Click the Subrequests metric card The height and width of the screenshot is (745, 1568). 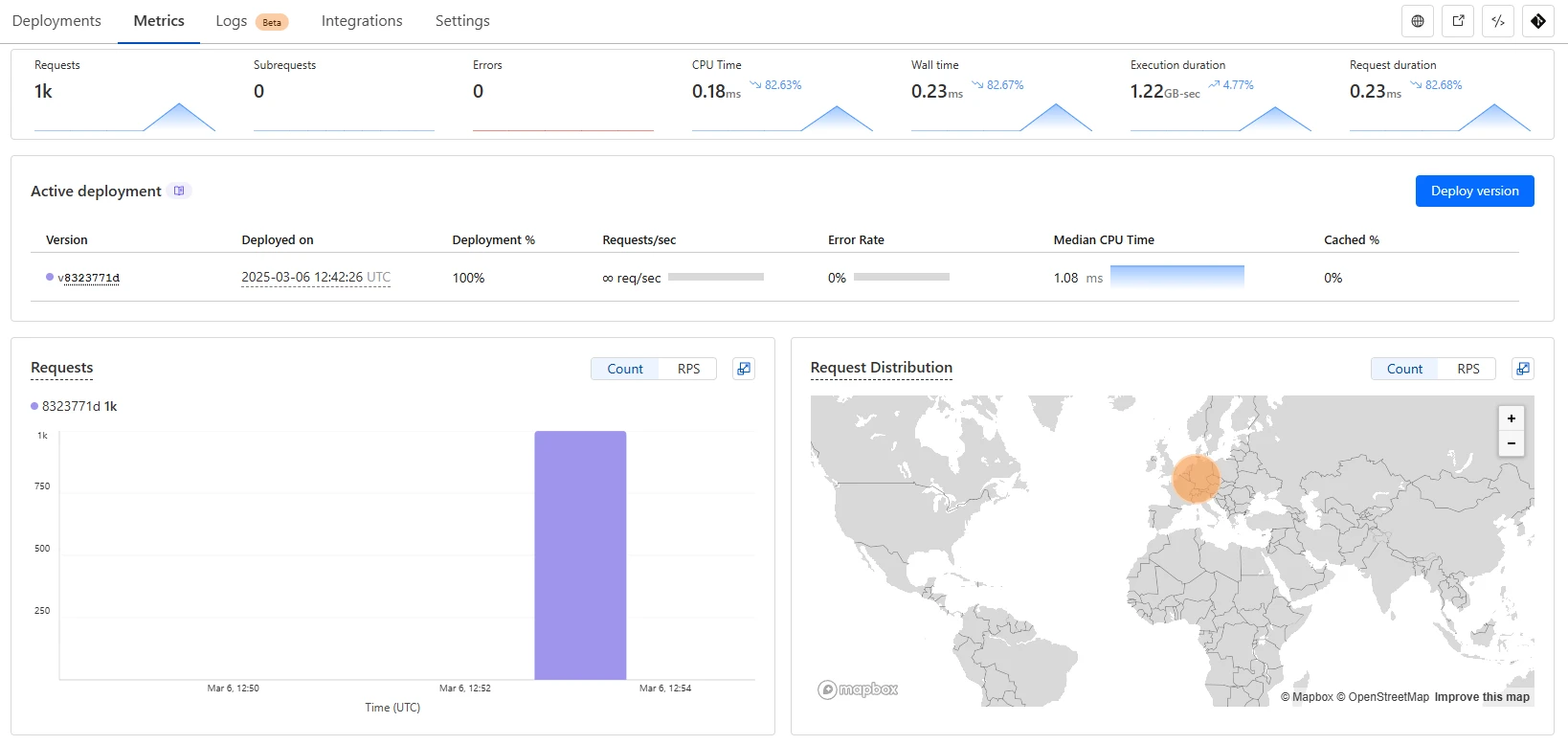click(x=344, y=95)
